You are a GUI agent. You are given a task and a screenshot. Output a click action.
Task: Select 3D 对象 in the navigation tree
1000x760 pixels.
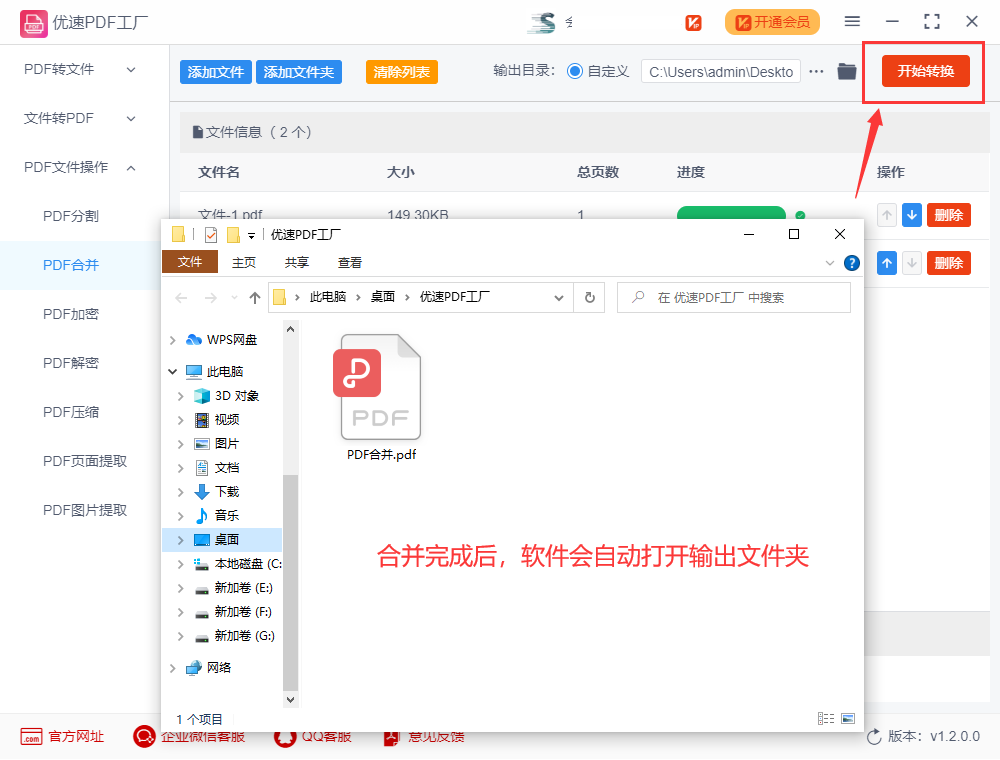point(237,396)
